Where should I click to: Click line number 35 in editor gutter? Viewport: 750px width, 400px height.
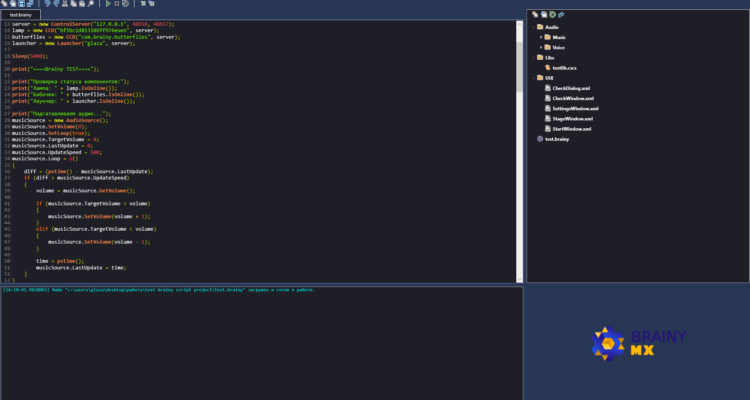7,165
